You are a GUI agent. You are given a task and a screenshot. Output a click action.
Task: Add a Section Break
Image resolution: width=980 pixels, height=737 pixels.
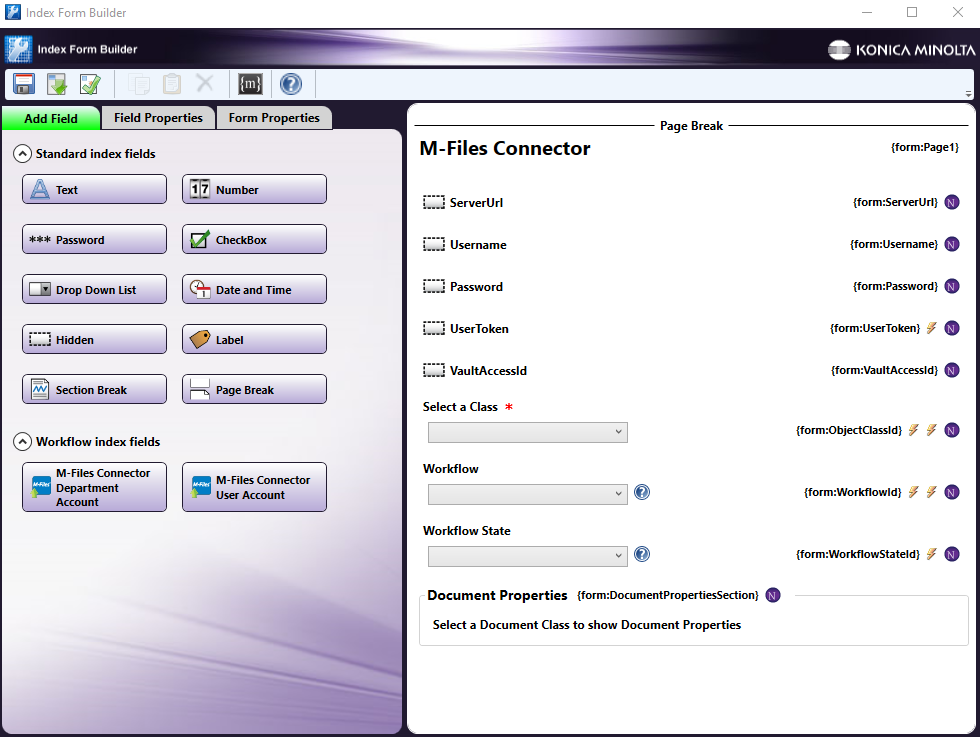click(94, 389)
